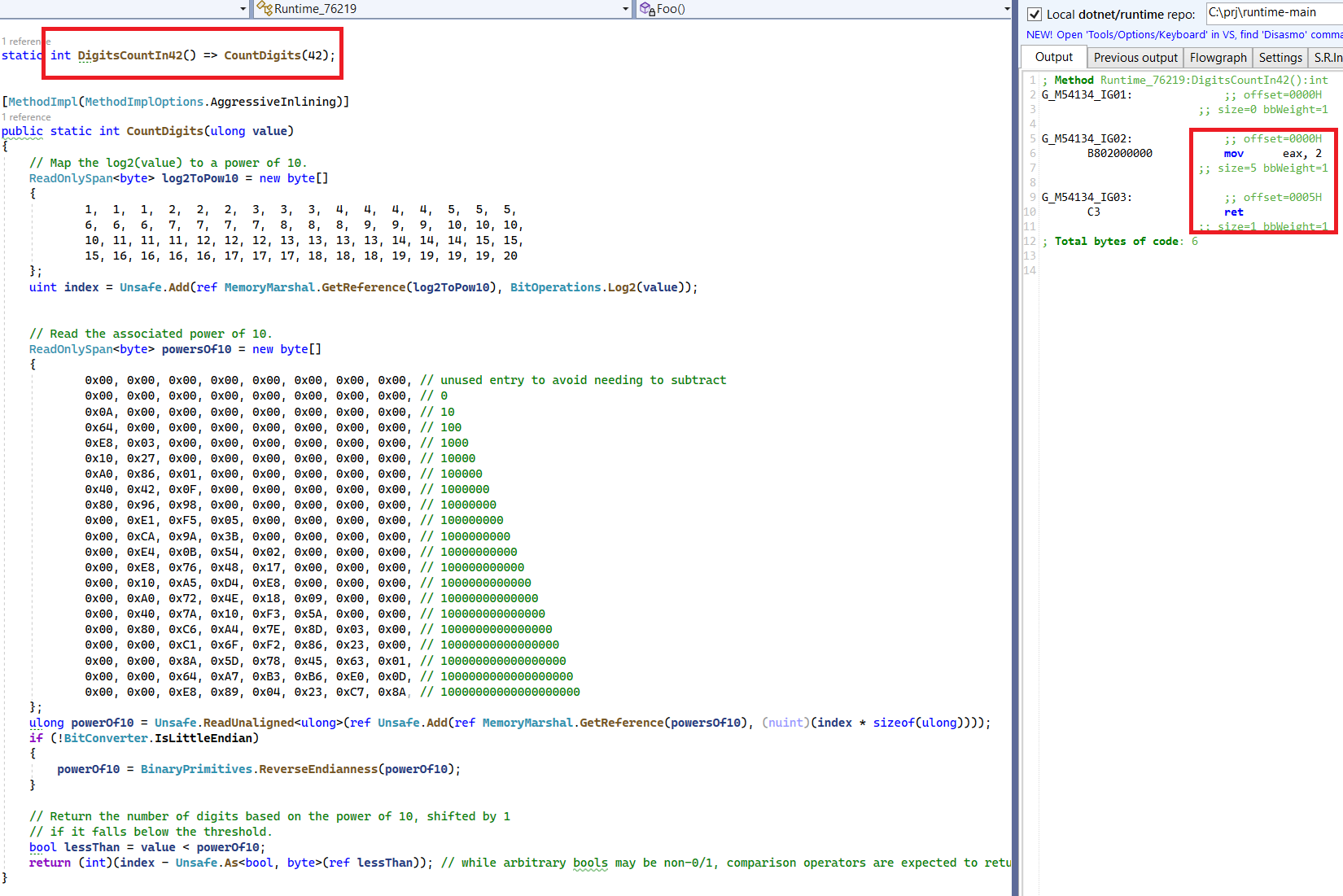This screenshot has width=1343, height=896.
Task: Select the S.R.In tab
Action: coord(1327,58)
